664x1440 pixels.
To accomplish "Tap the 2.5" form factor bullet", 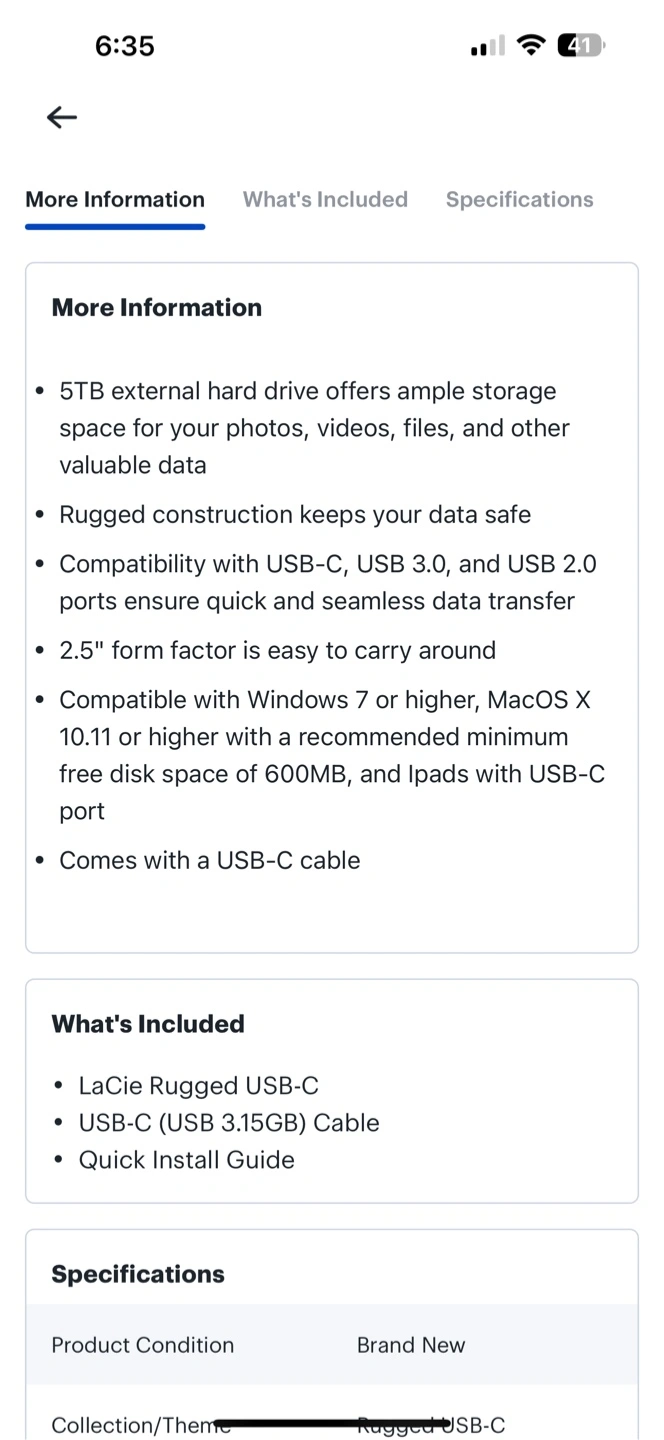I will [x=277, y=650].
